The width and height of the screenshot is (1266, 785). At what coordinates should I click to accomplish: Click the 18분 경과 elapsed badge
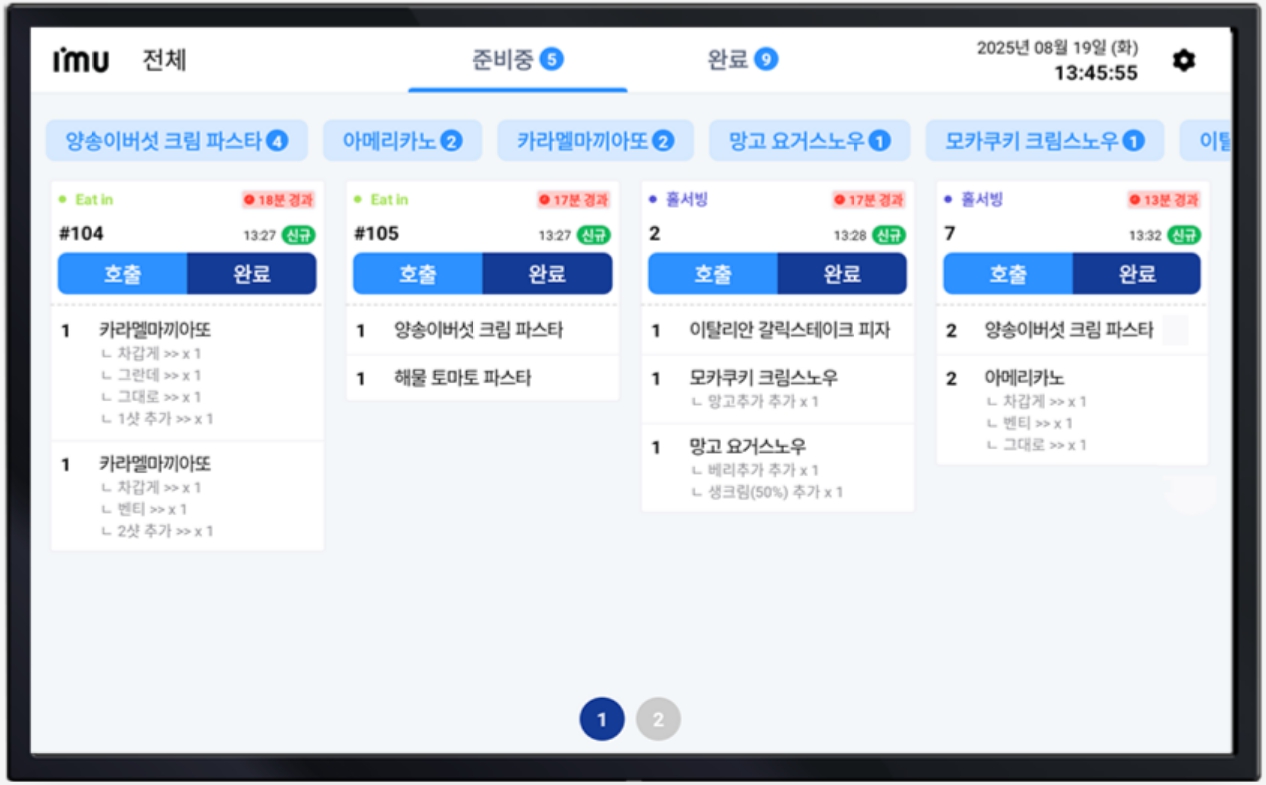(278, 200)
